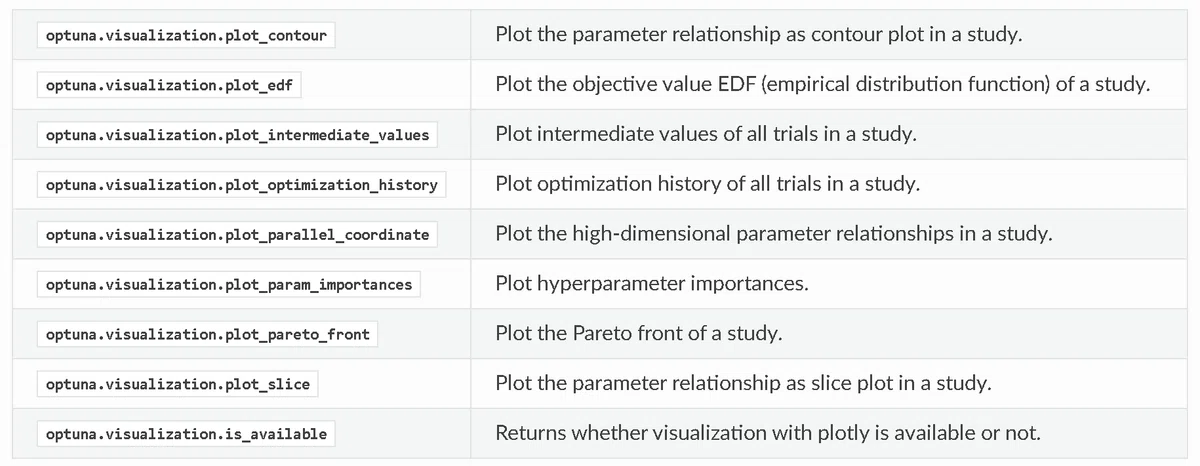Click the slice plot description text

click(x=743, y=384)
